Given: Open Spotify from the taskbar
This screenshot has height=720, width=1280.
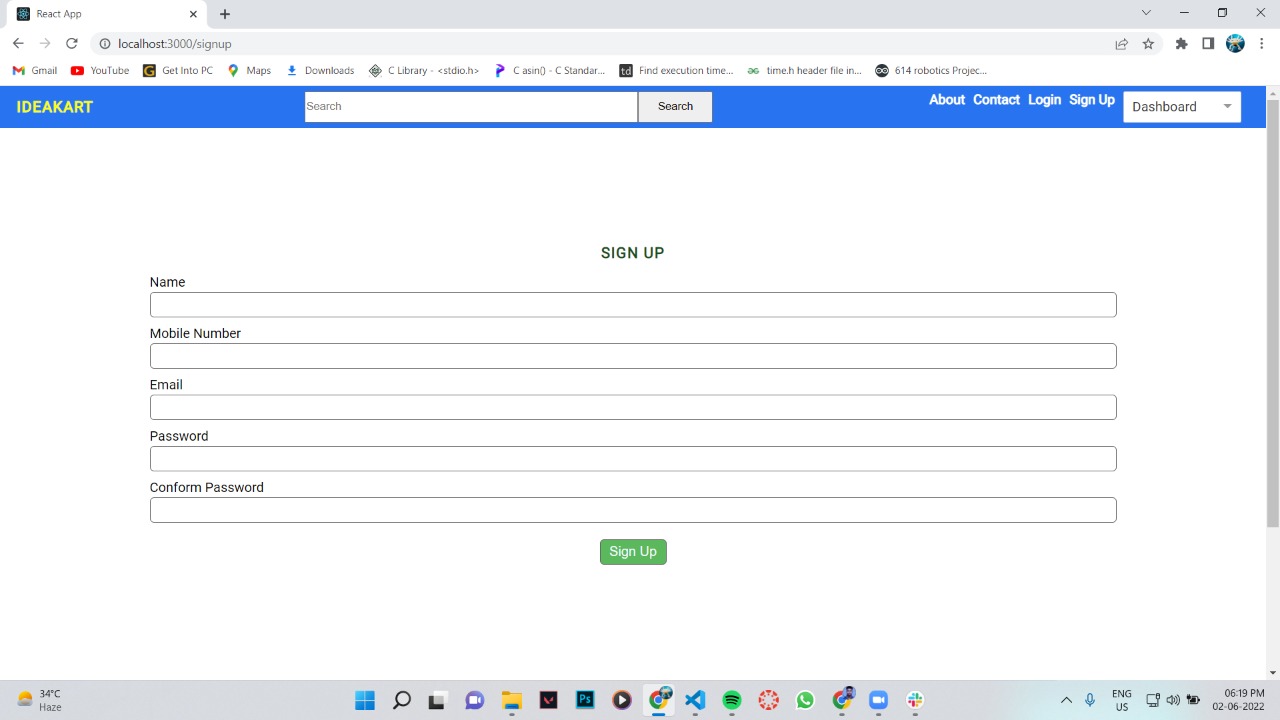Looking at the screenshot, I should (731, 700).
